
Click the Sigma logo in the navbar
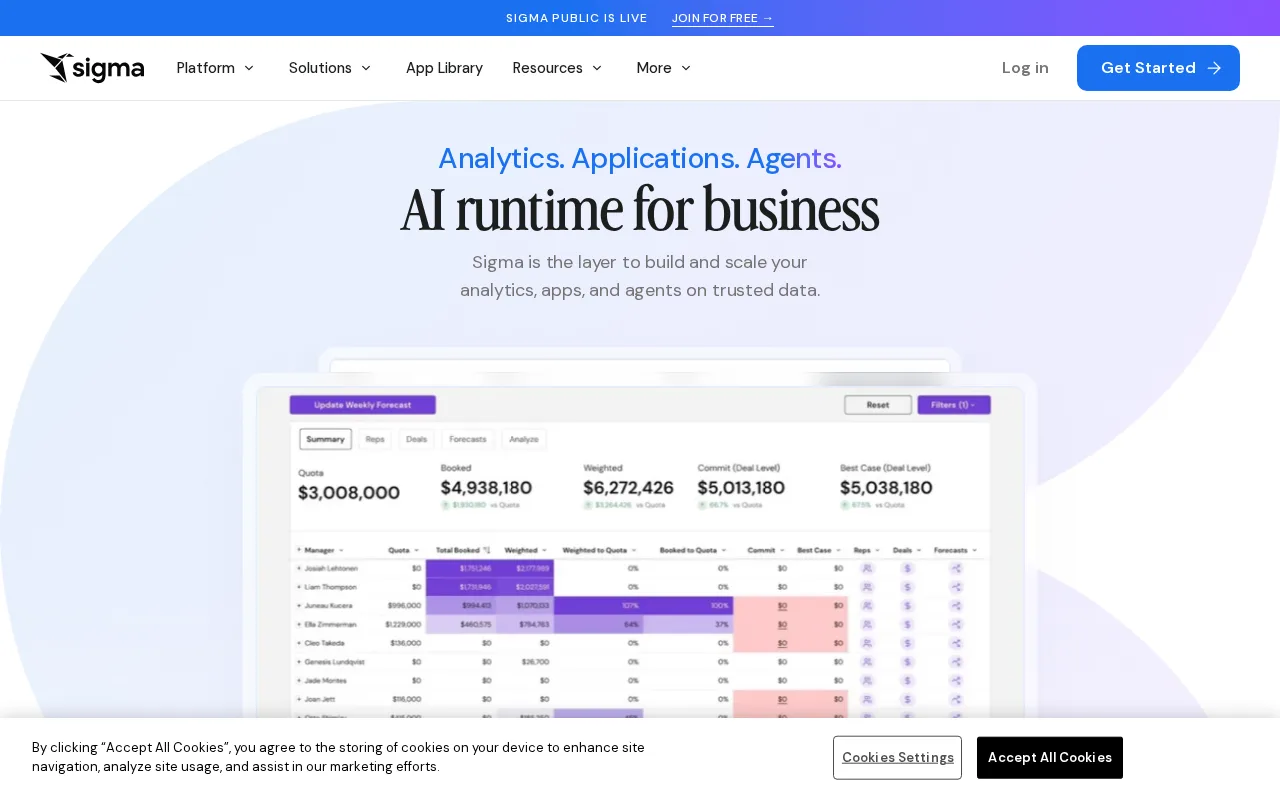pyautogui.click(x=92, y=68)
